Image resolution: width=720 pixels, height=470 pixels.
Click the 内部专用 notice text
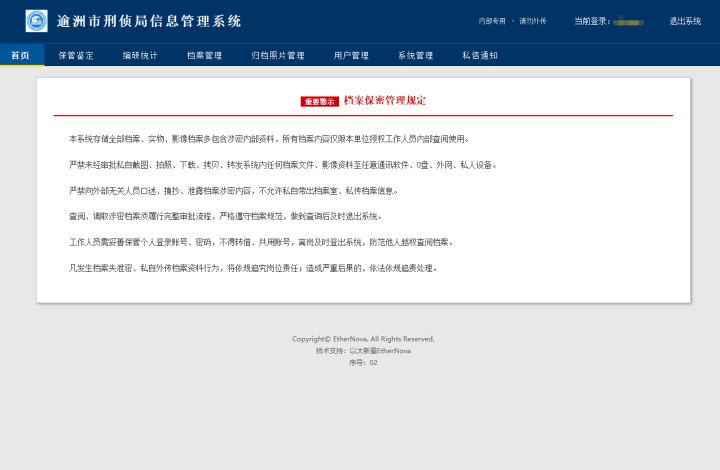coord(492,21)
